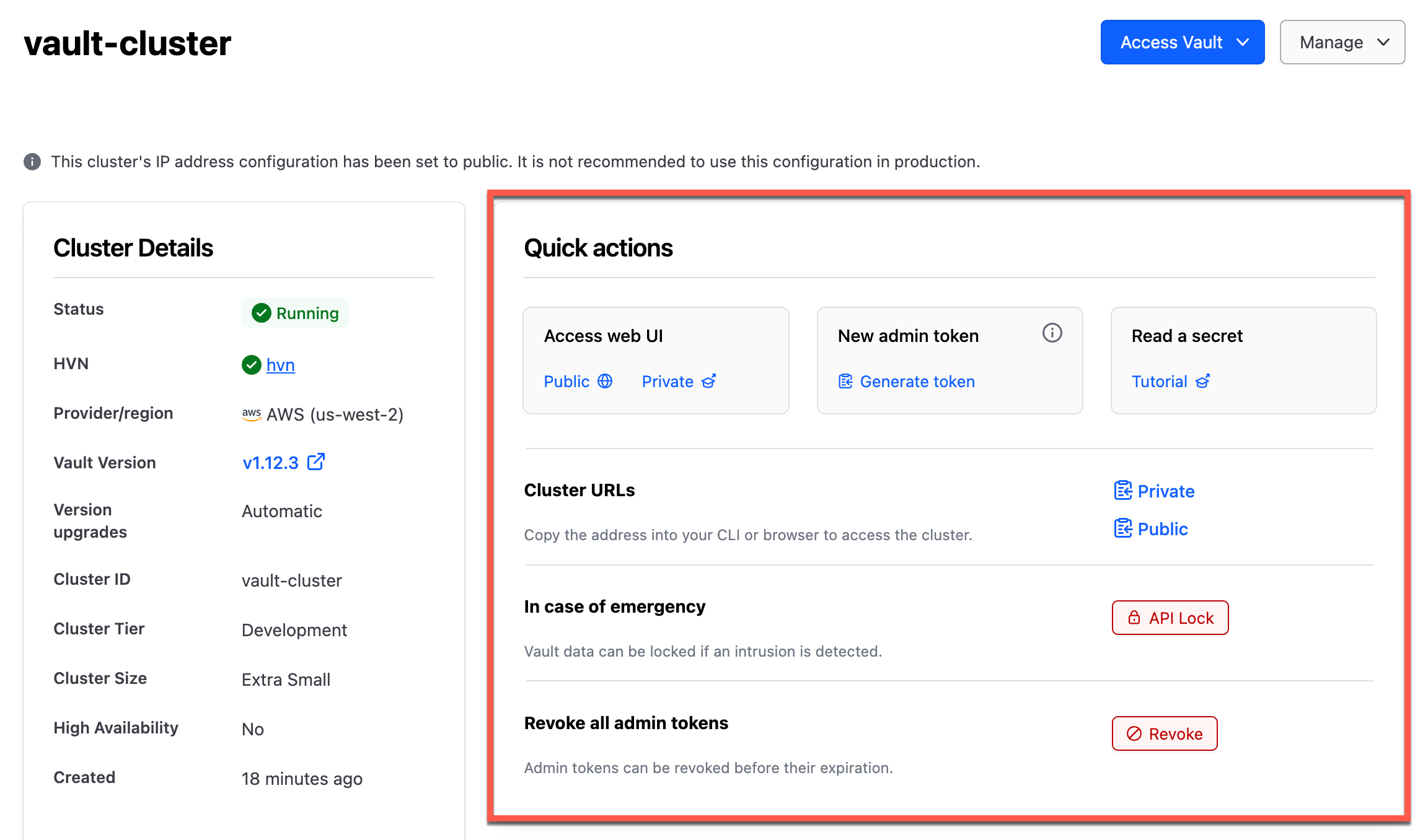Click the public IP configuration warning message
This screenshot has height=840, width=1428.
tap(516, 162)
